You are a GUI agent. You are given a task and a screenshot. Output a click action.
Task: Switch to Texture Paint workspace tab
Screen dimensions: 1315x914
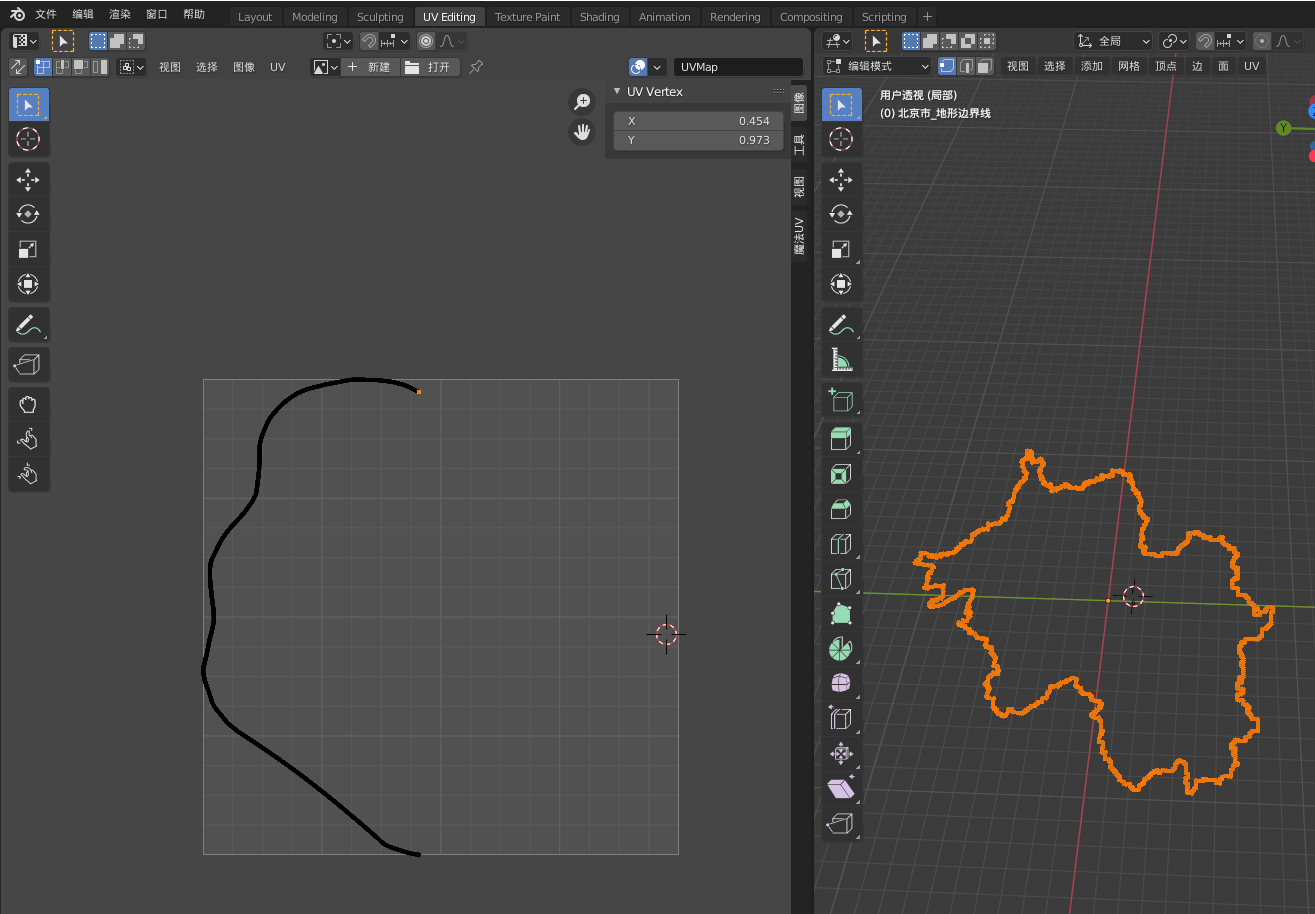tap(527, 16)
